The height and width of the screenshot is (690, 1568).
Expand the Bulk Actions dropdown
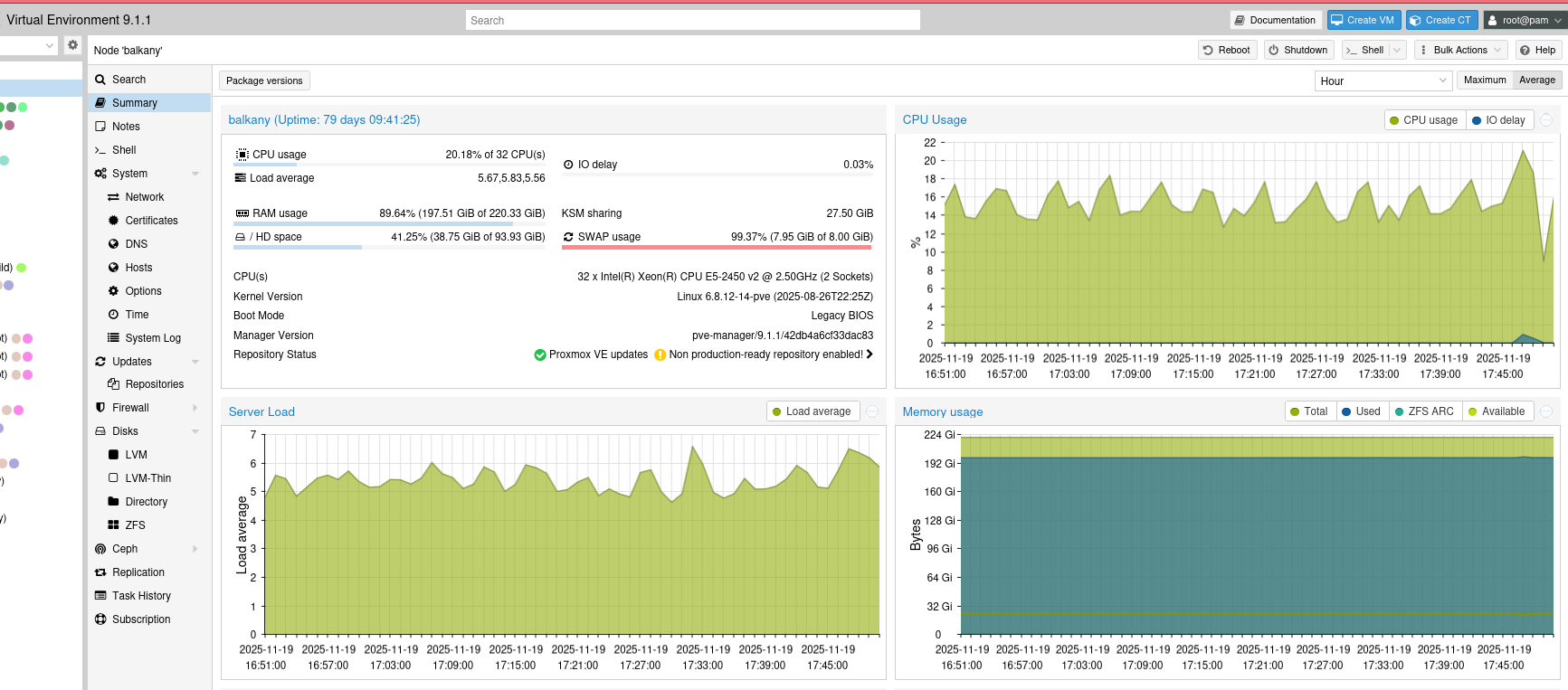click(x=1459, y=51)
